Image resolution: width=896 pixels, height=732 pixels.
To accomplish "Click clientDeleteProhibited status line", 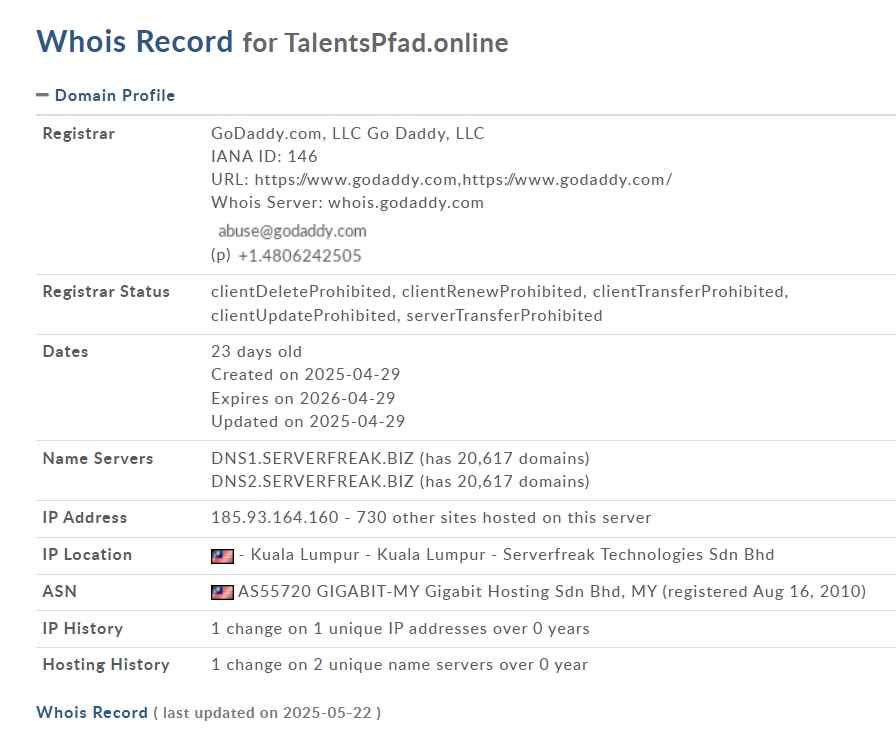I will click(x=500, y=292).
